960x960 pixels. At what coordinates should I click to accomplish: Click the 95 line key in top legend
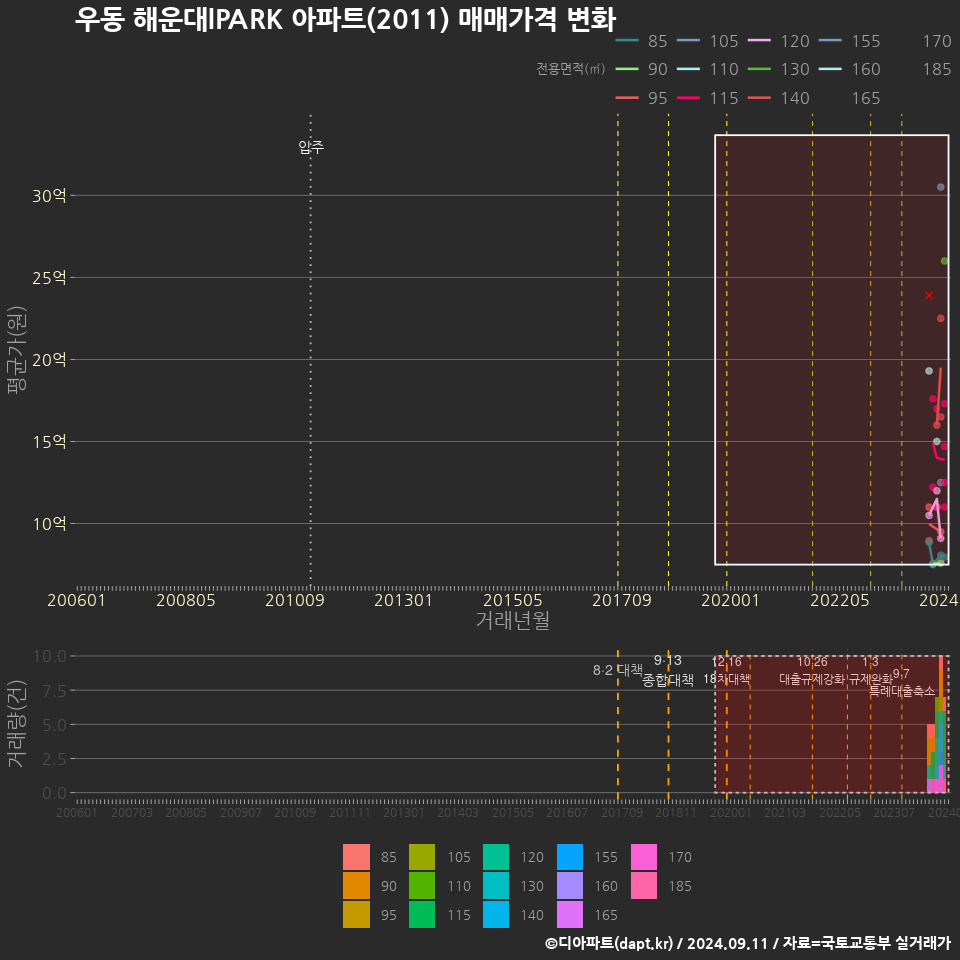[627, 98]
